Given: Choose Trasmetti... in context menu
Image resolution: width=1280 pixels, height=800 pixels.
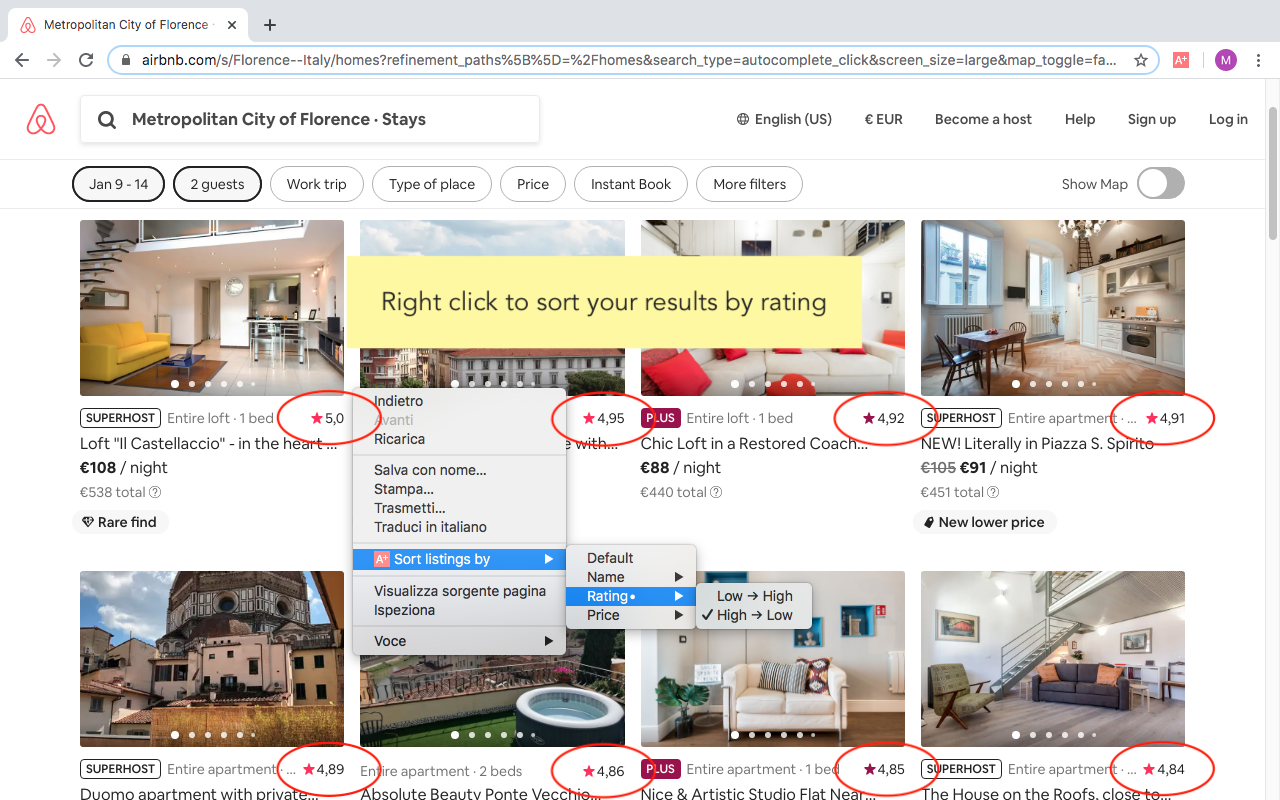Looking at the screenshot, I should 459,508.
